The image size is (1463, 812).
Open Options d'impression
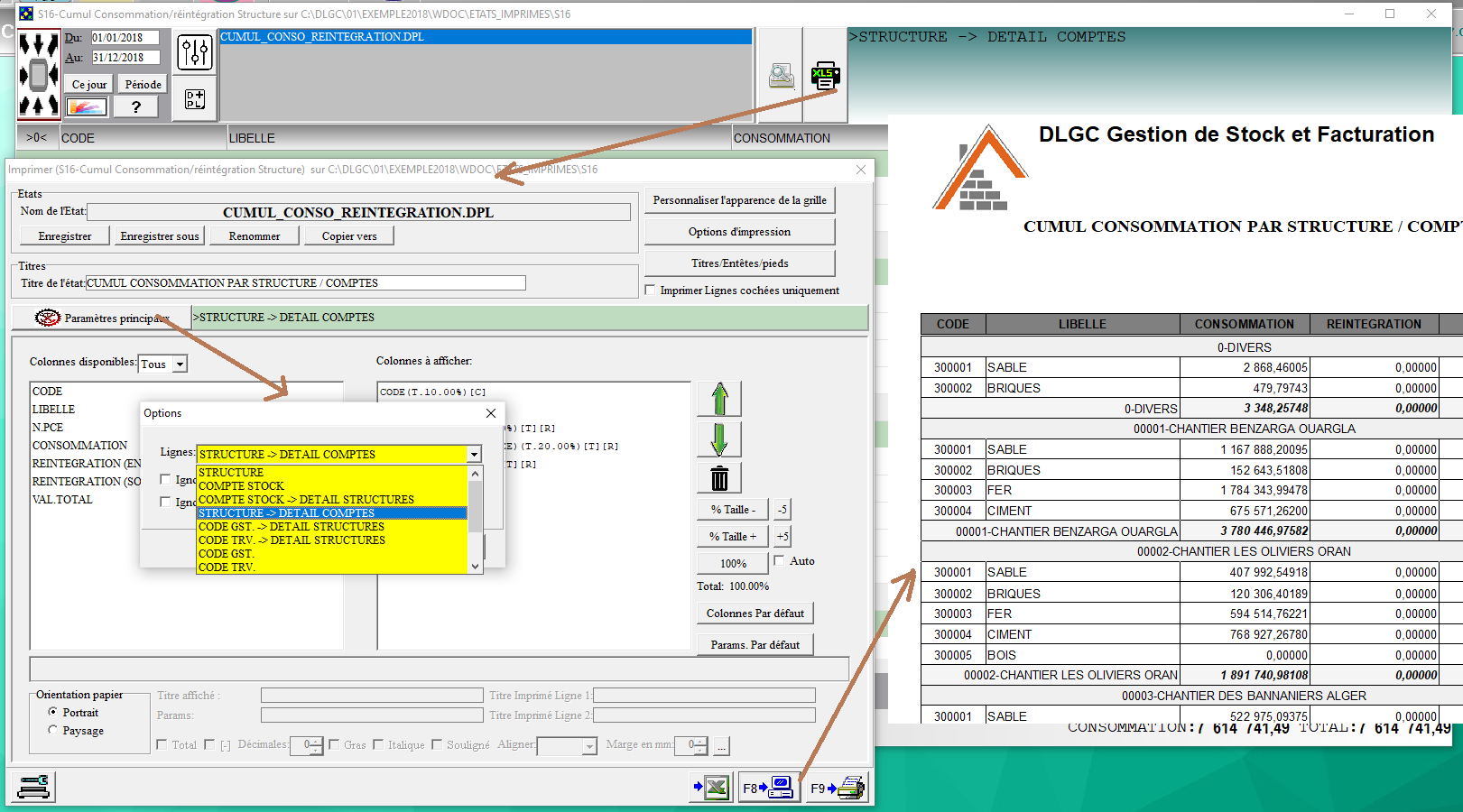point(739,232)
